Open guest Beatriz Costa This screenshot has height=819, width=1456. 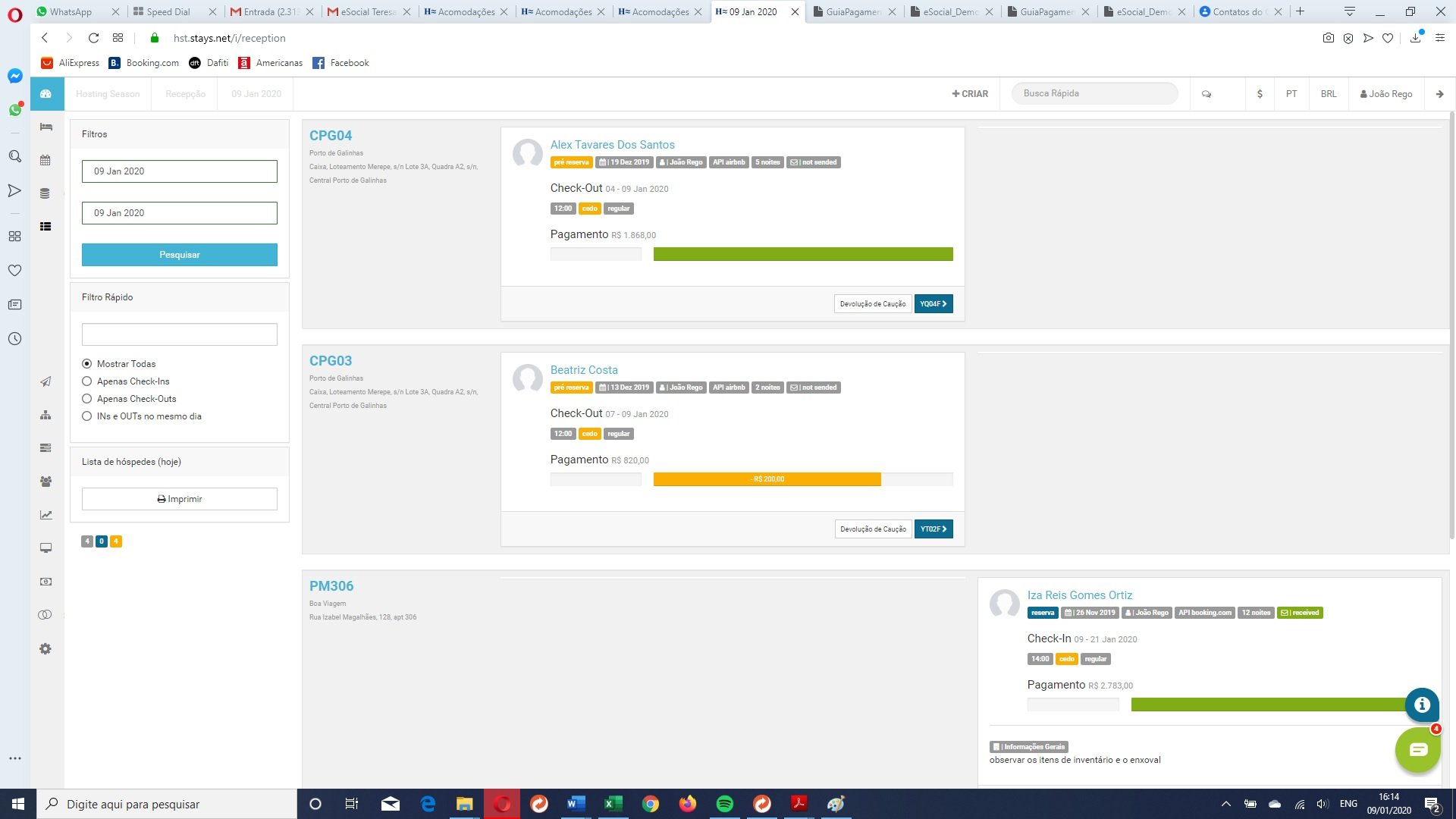pyautogui.click(x=584, y=370)
